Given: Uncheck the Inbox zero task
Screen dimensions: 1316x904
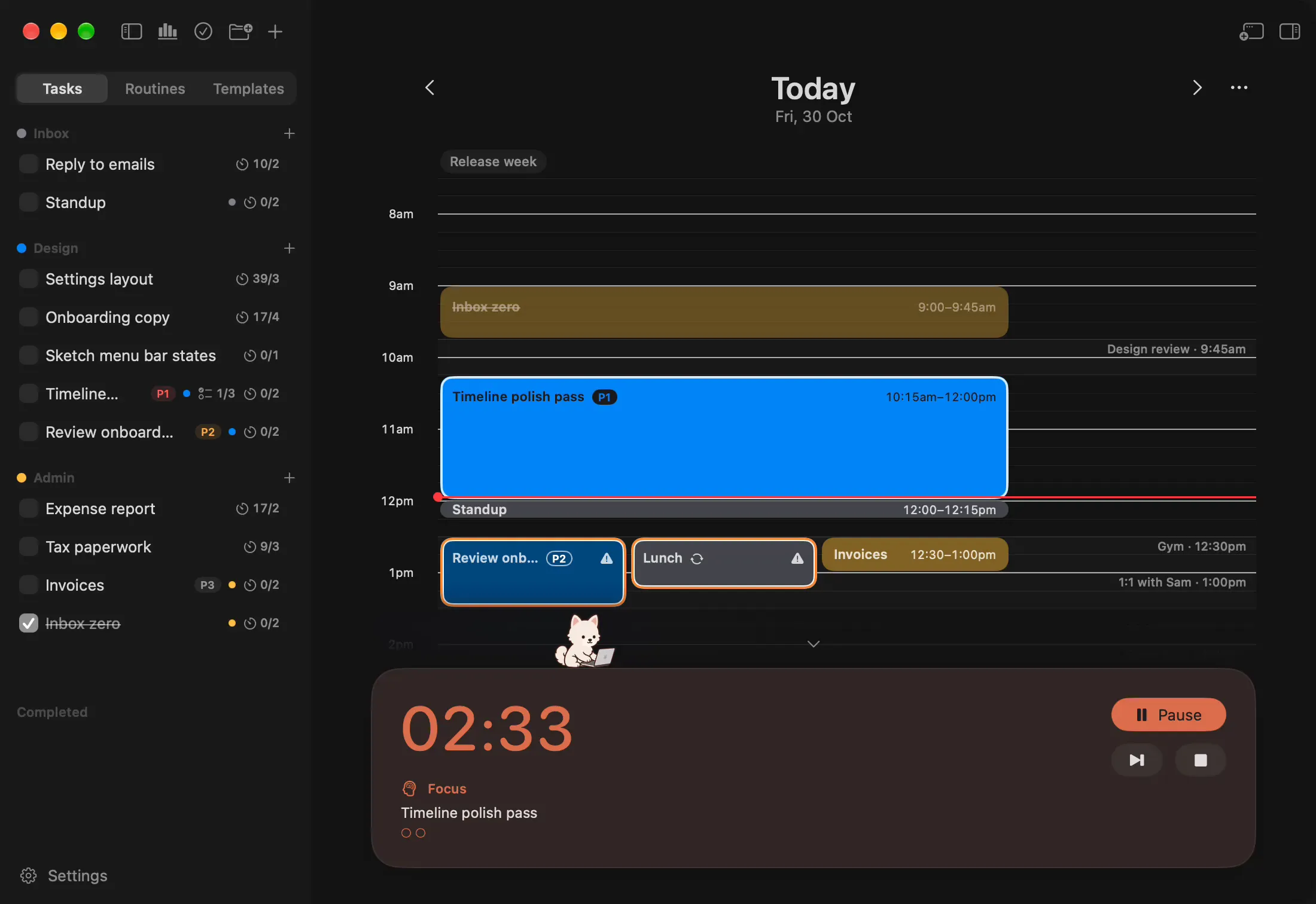Looking at the screenshot, I should pos(28,623).
